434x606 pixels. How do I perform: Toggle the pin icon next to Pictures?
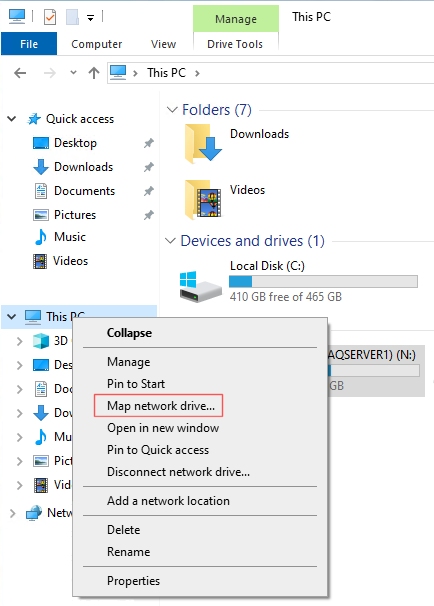[149, 215]
